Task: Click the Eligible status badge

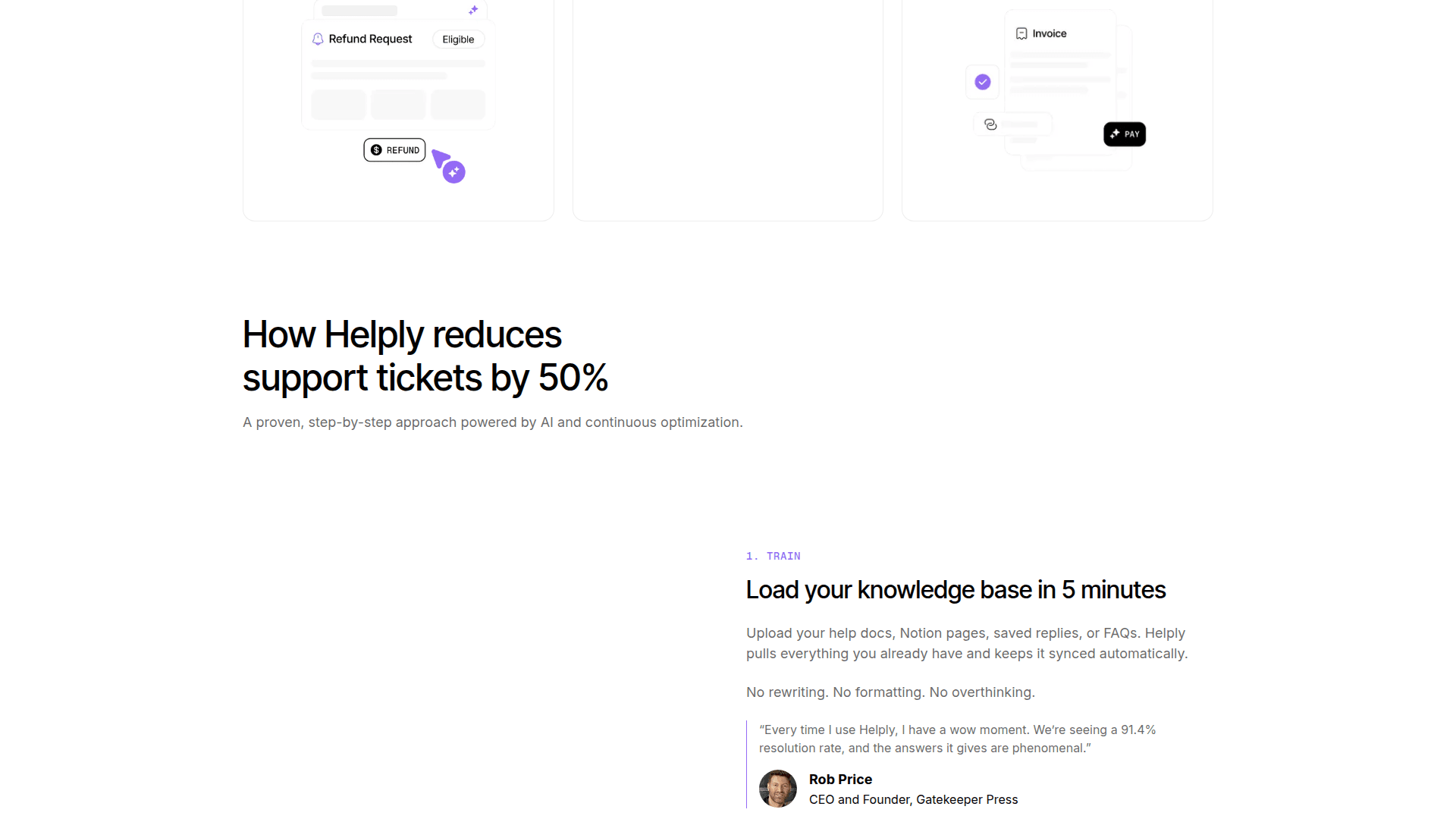Action: pyautogui.click(x=458, y=39)
